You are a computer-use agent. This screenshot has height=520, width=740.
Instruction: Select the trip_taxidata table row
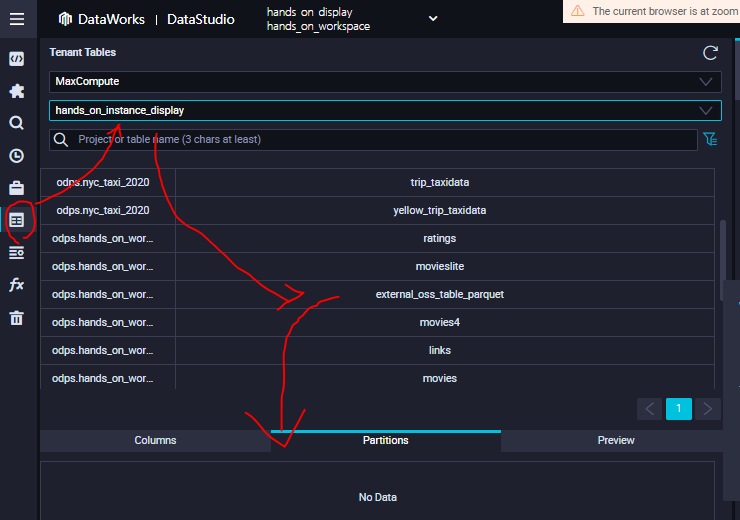click(378, 183)
